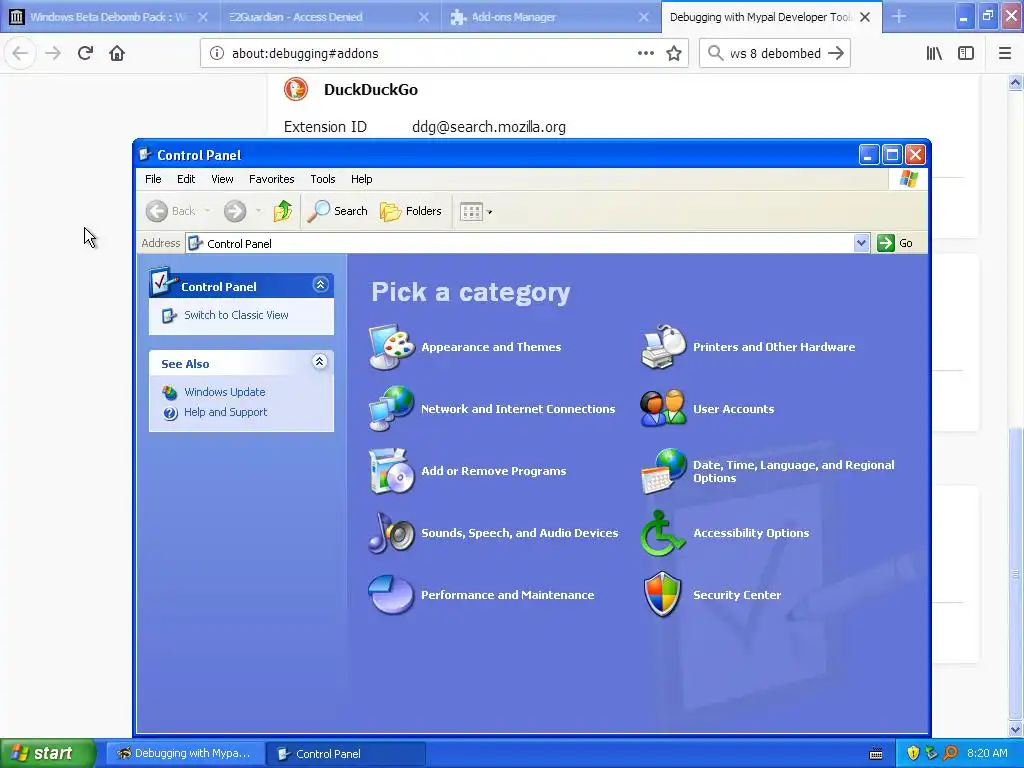Click the scrollbar down arrow
Screen dimensions: 1024x768
[x=1015, y=729]
